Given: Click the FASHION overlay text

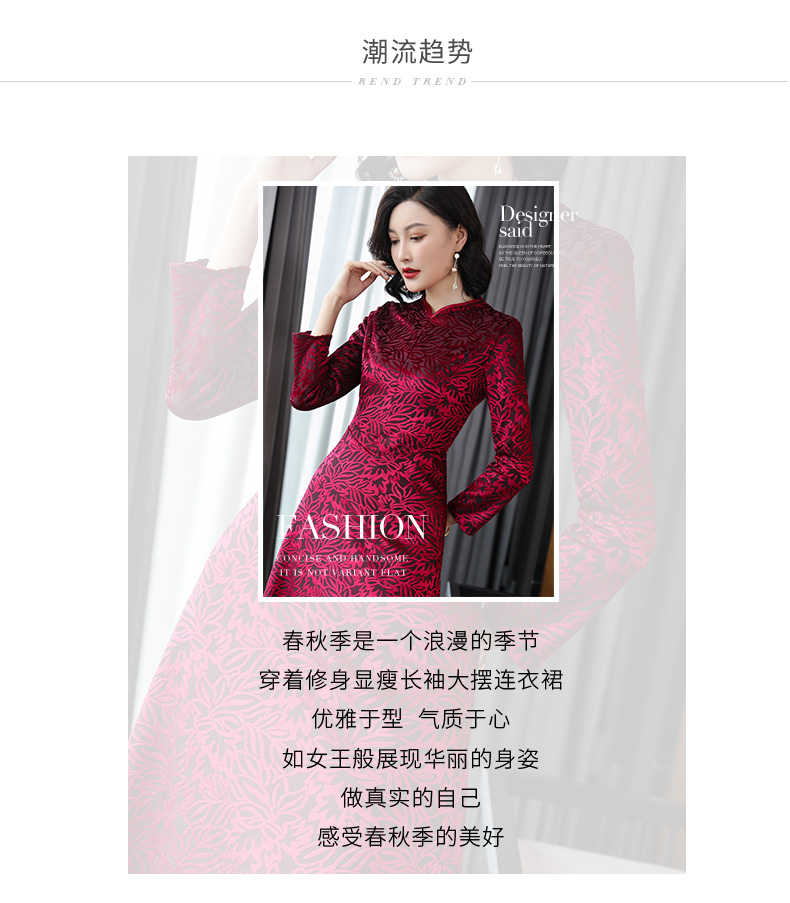Looking at the screenshot, I should [352, 528].
